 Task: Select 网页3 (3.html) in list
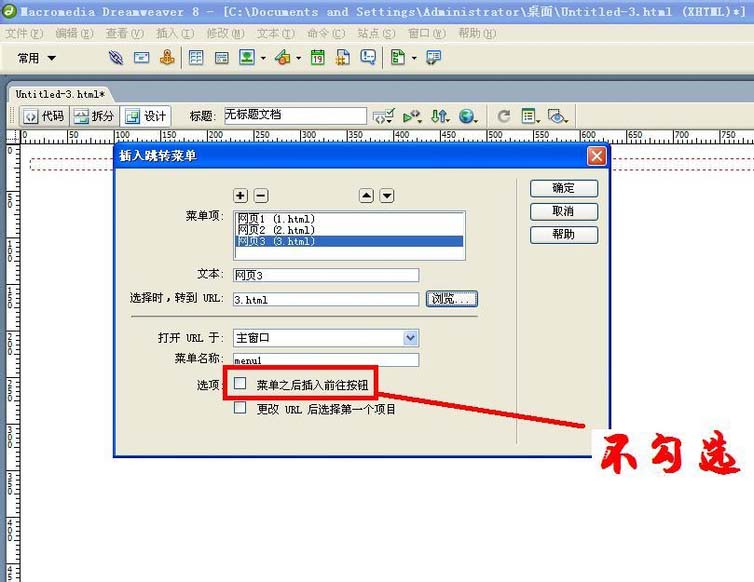pyautogui.click(x=350, y=241)
